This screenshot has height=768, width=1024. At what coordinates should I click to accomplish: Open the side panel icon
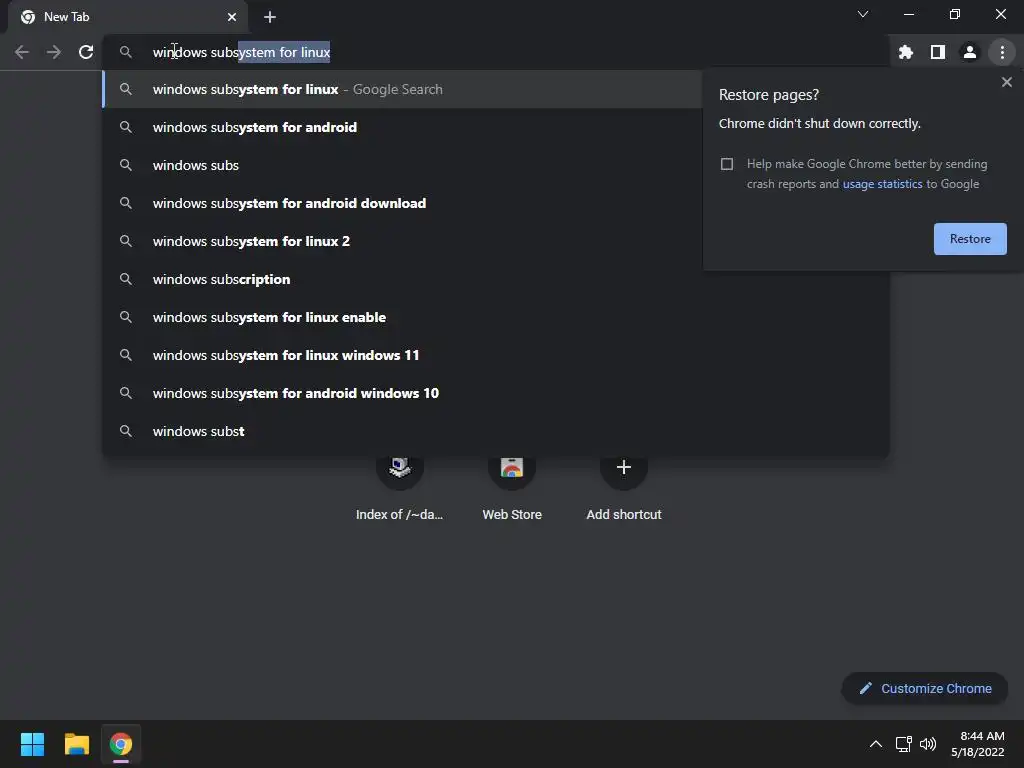coord(938,52)
